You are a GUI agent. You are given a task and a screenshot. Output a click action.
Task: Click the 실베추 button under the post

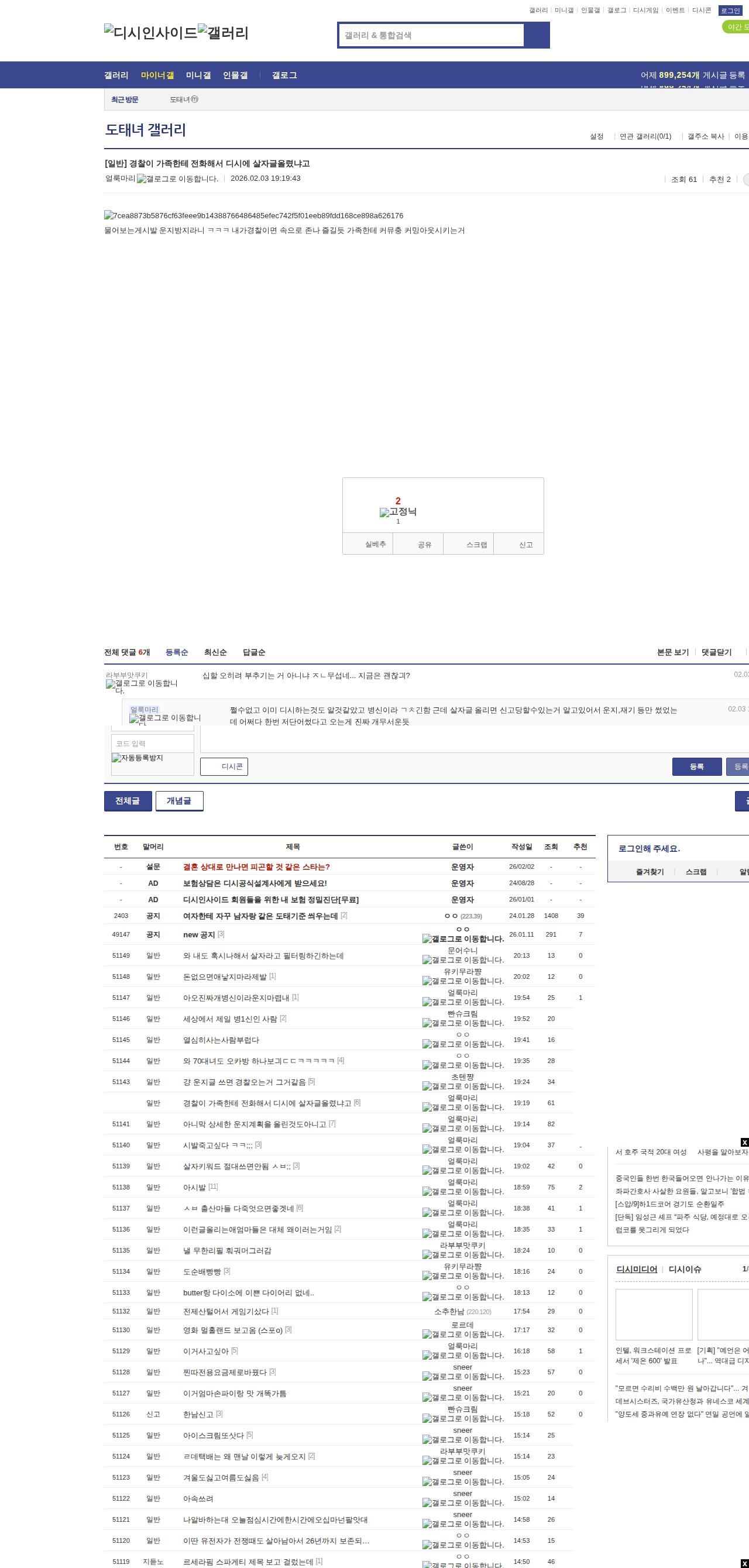368,544
